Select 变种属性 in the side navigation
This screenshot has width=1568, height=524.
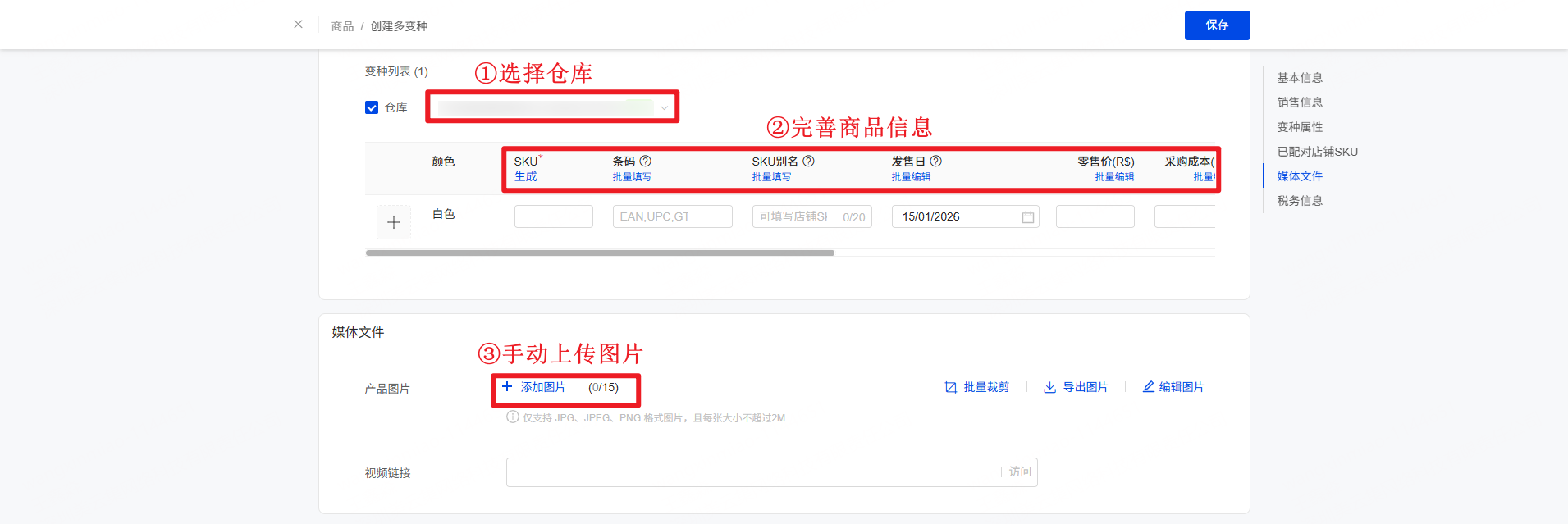pos(1300,127)
